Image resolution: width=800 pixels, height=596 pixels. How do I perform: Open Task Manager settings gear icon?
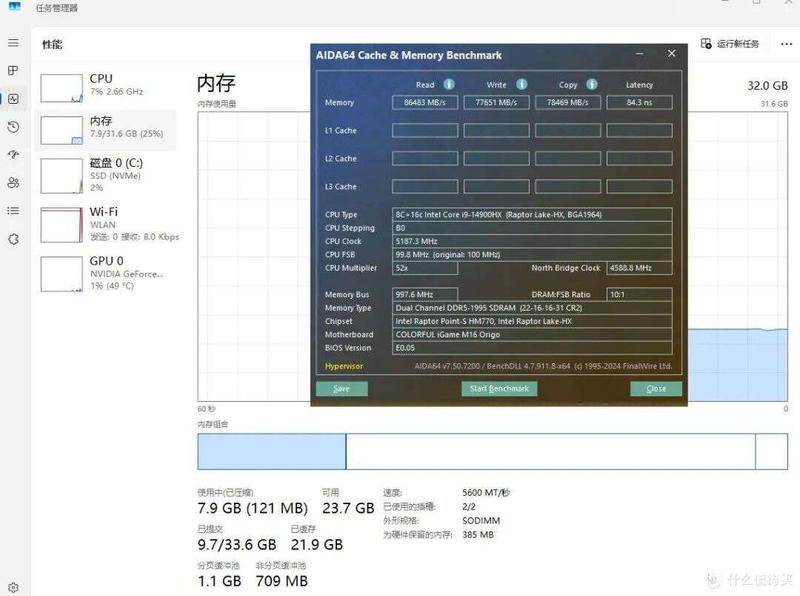point(13,588)
